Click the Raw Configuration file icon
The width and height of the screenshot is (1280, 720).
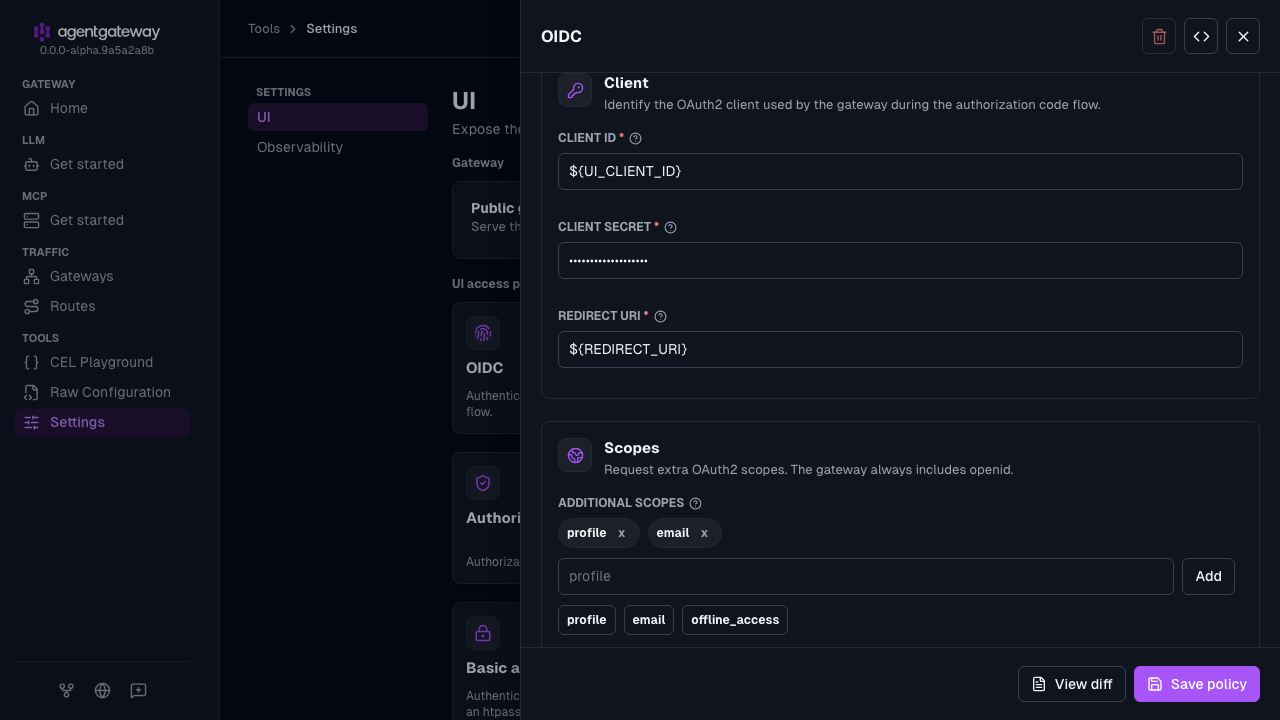point(32,392)
